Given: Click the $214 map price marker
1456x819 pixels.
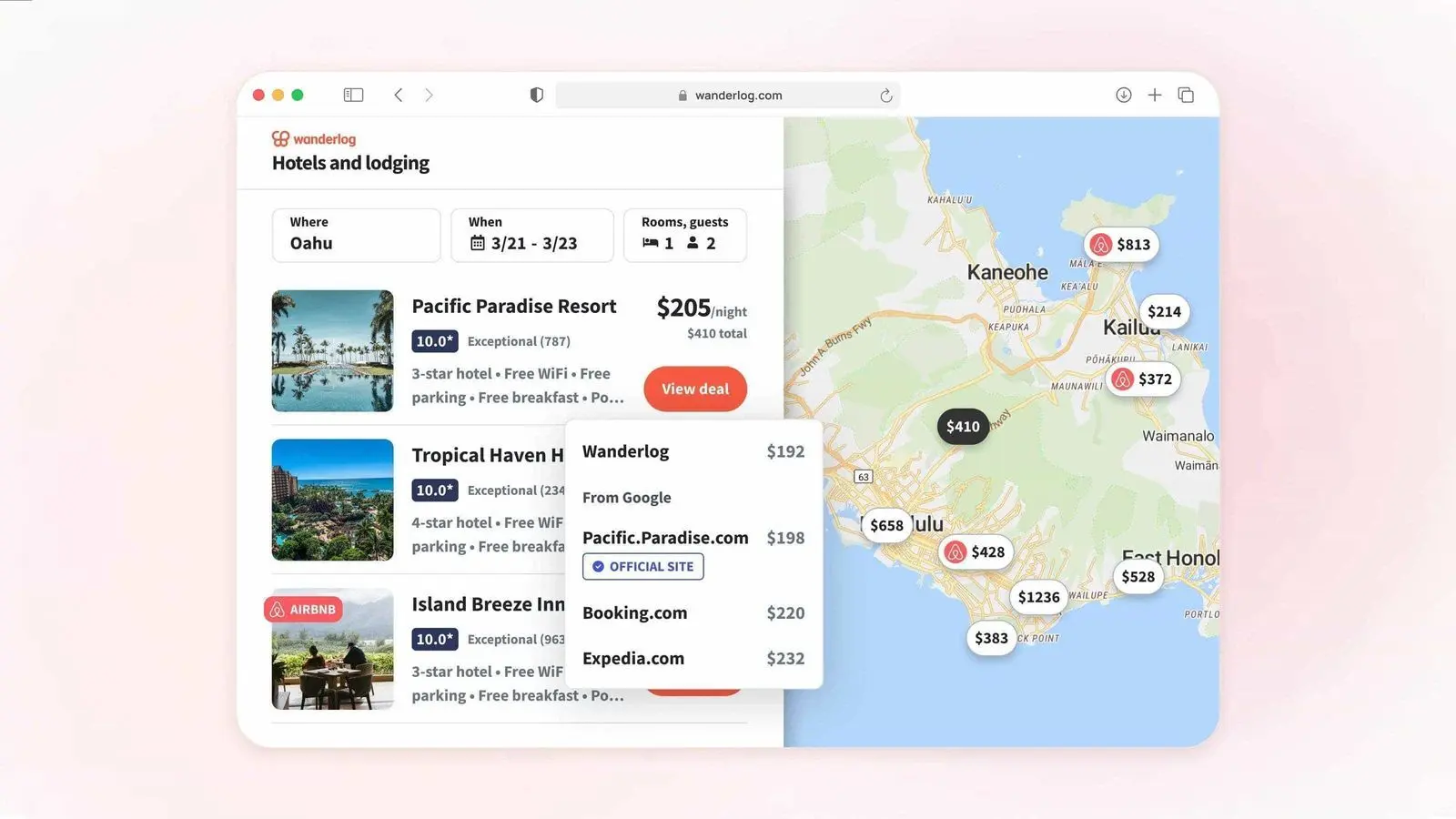Looking at the screenshot, I should [1164, 311].
